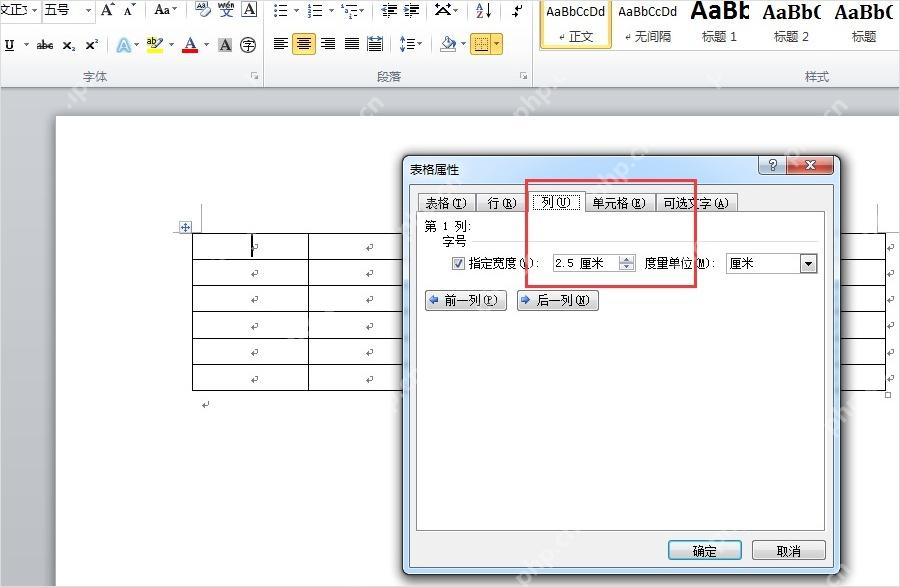Increase column width with up spinner
The height and width of the screenshot is (587, 900).
point(627,259)
